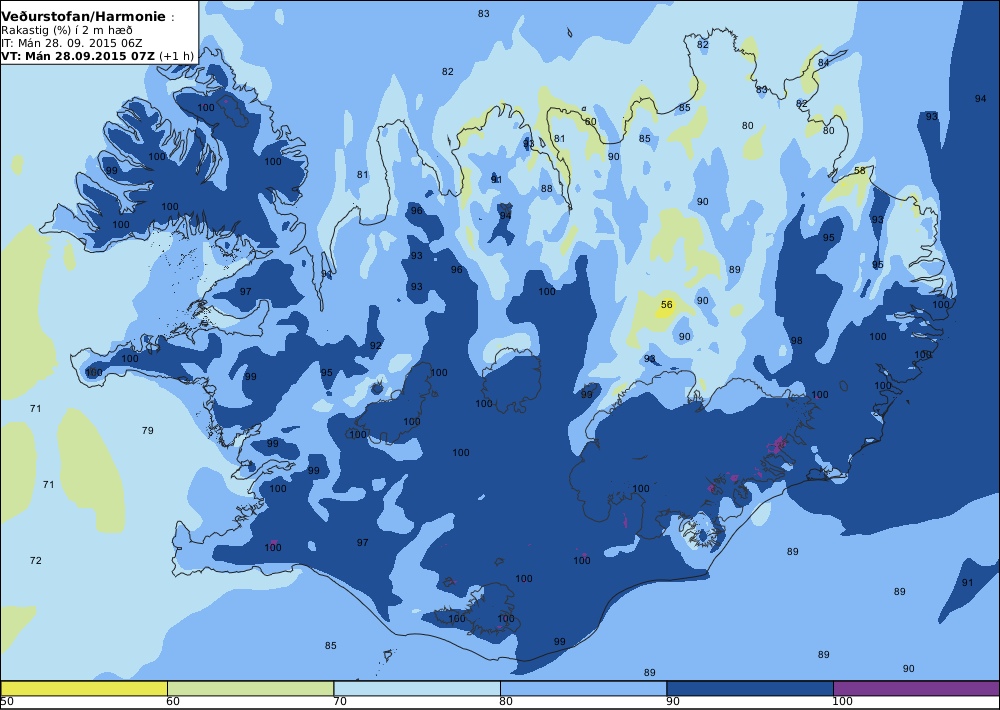Click the pale blue 70–80 legend band
This screenshot has height=710, width=1000.
[416, 688]
